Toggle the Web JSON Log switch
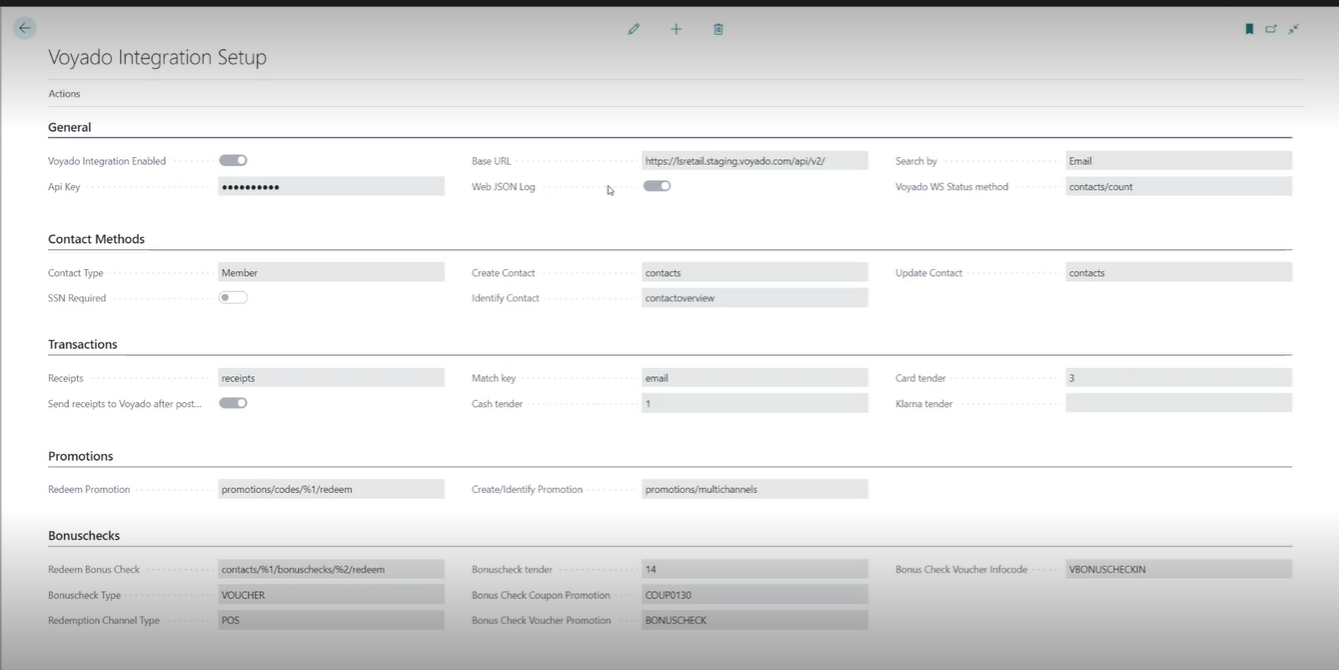The height and width of the screenshot is (670, 1339). pyautogui.click(x=657, y=186)
